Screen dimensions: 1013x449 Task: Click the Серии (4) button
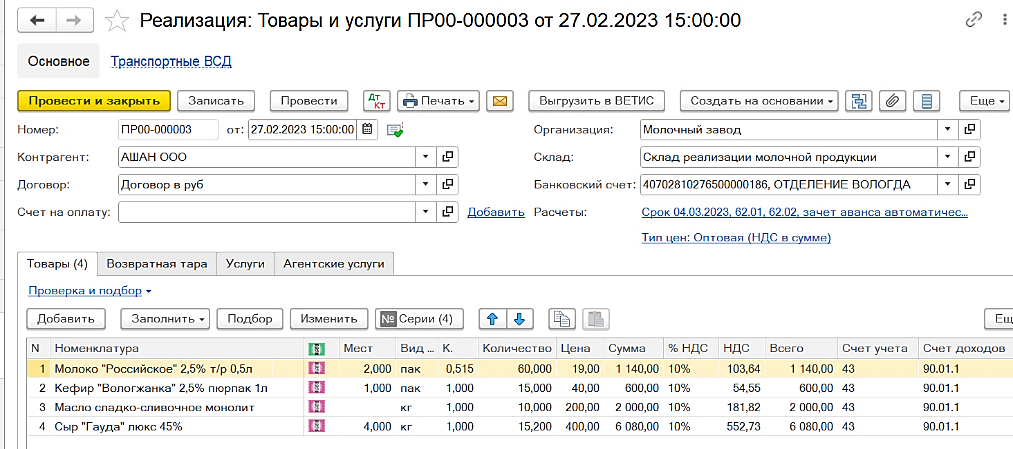point(419,318)
